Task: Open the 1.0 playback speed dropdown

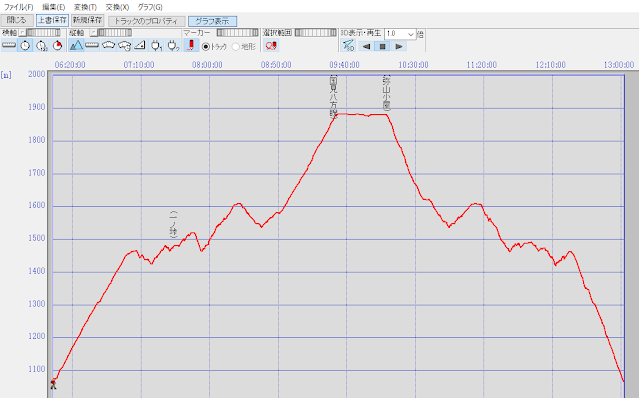Action: coord(400,34)
